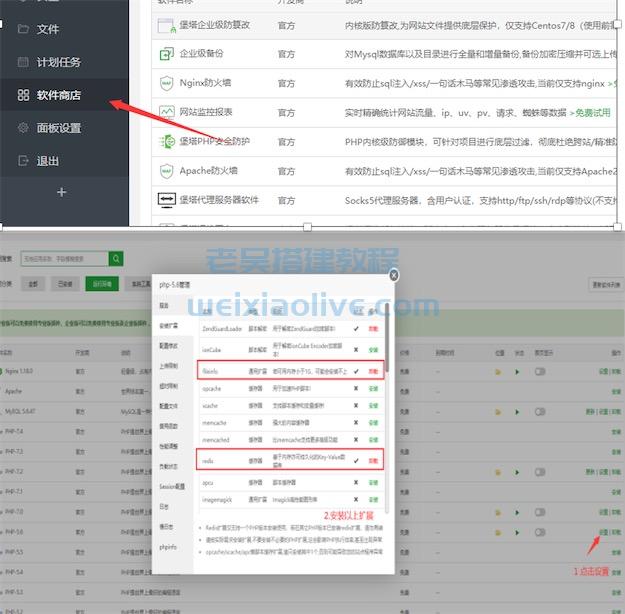
Task: Click the plus icon below 退出
Action: (61, 192)
